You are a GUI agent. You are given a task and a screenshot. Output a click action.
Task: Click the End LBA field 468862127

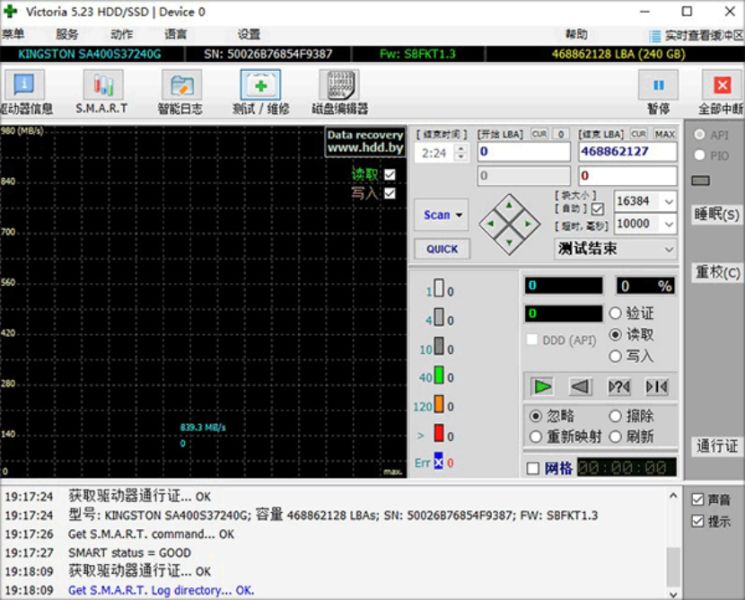tap(628, 152)
